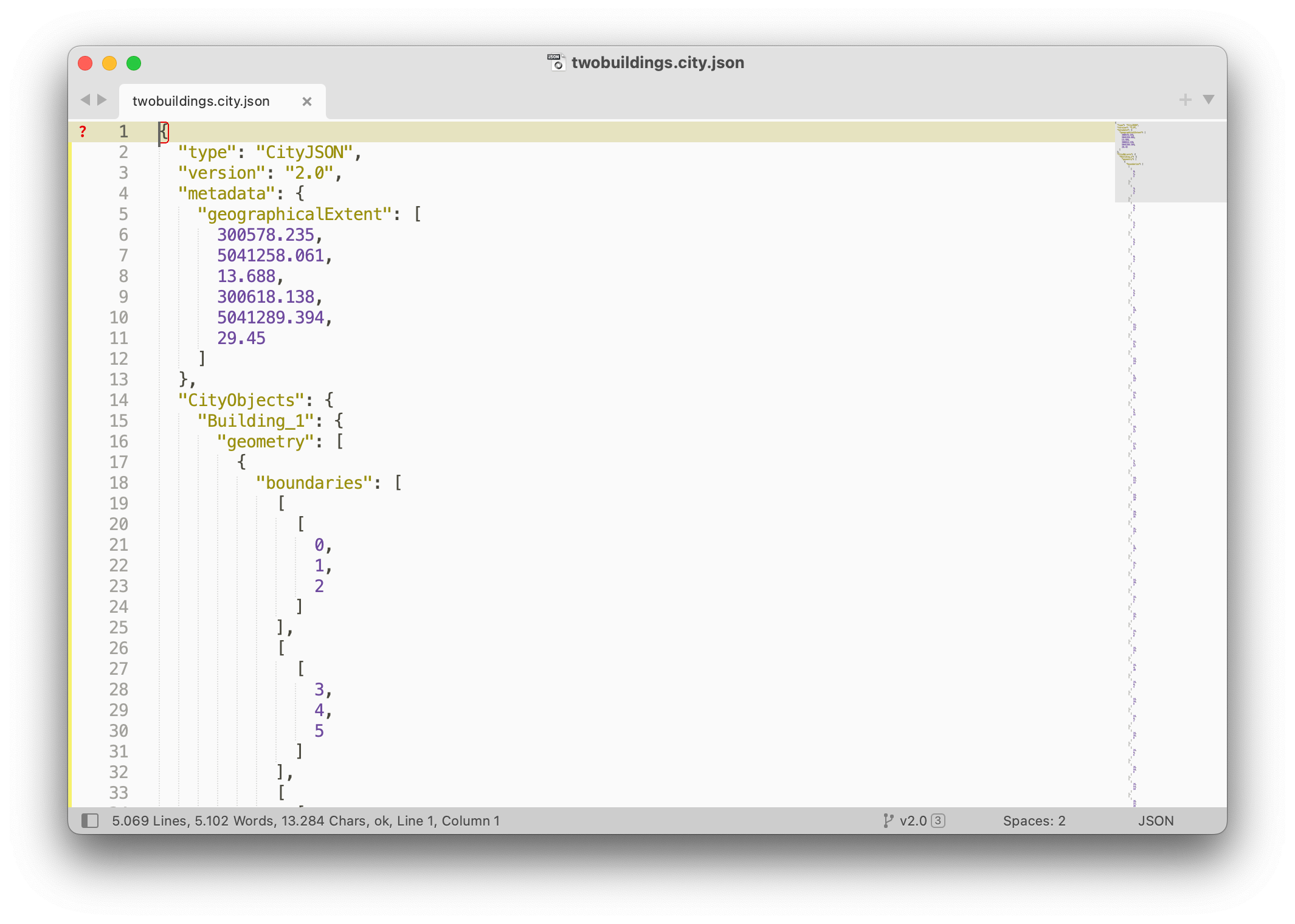Open the "Spaces: 2" indentation setting
Image resolution: width=1295 pixels, height=924 pixels.
point(1034,821)
